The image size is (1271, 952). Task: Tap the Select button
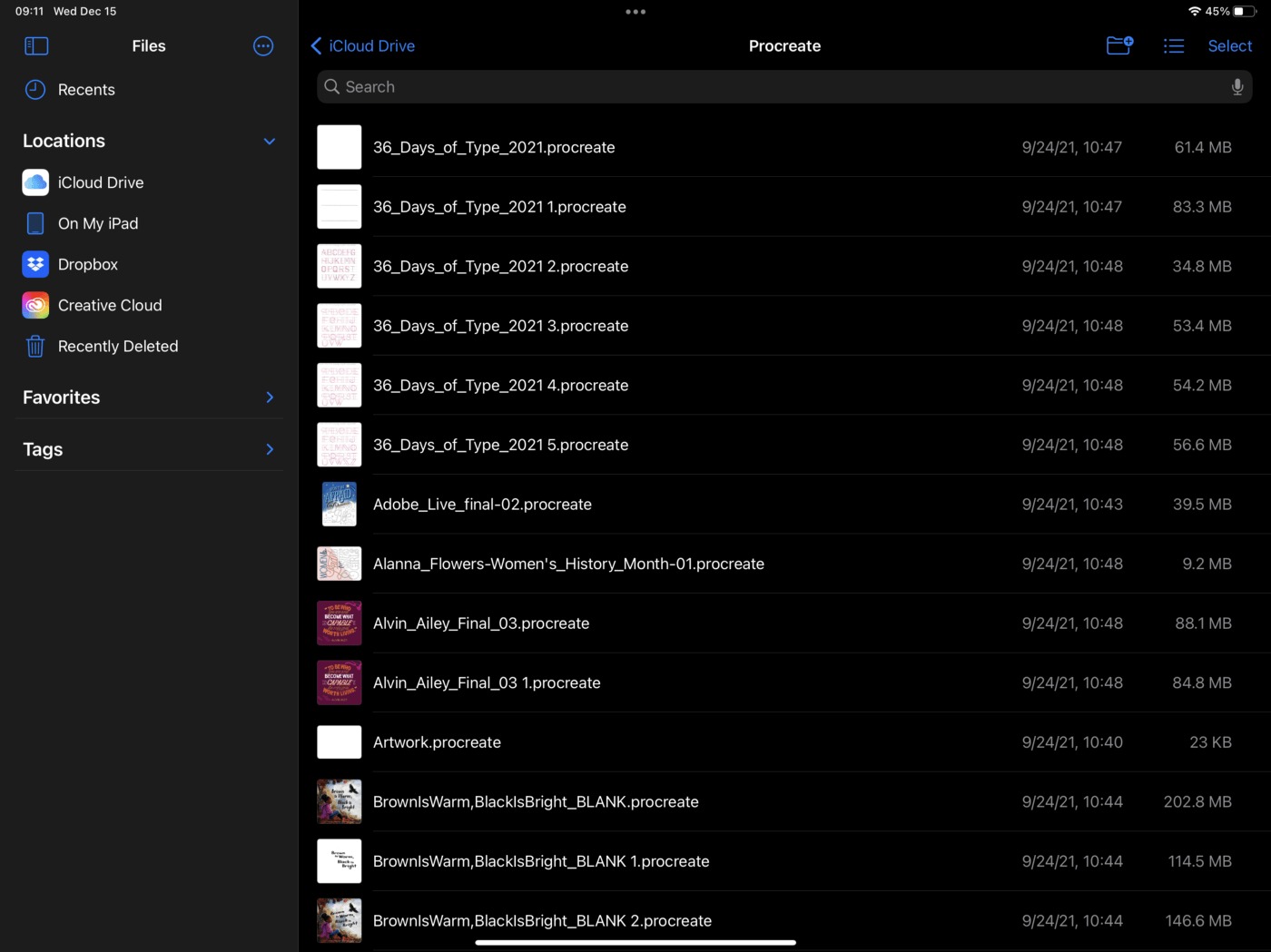coord(1229,46)
